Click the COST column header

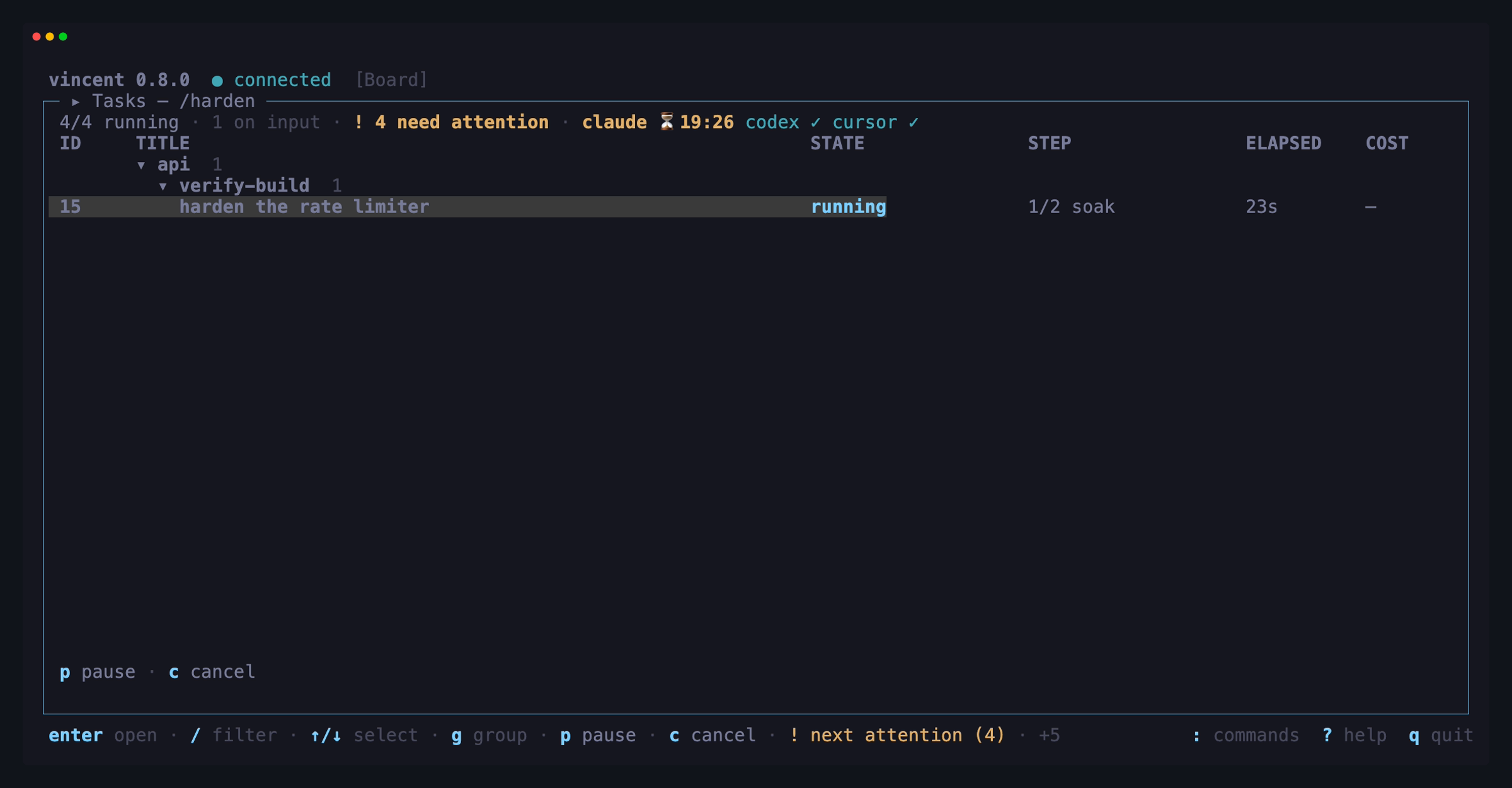click(1387, 144)
